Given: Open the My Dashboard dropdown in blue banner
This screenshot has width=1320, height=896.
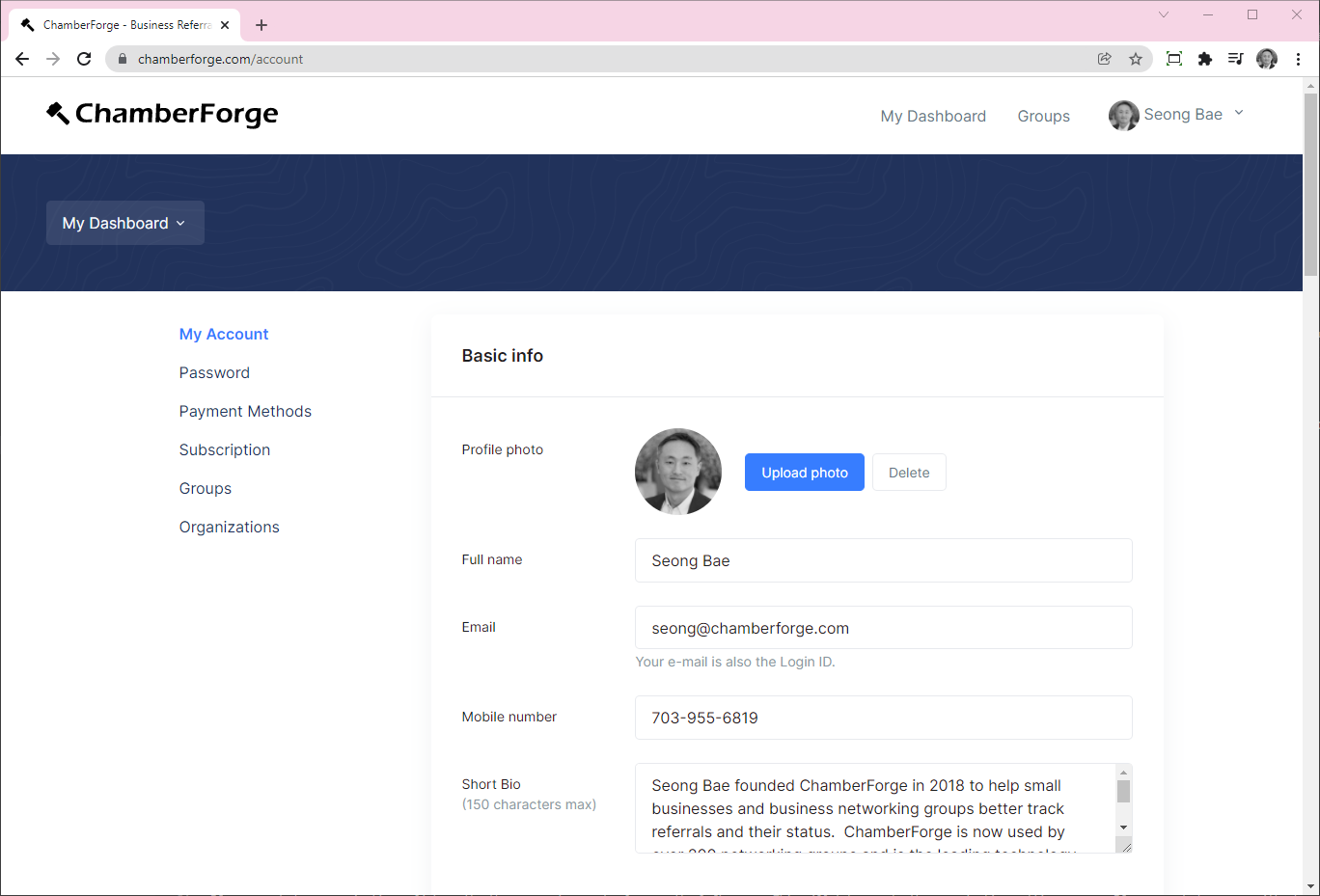Looking at the screenshot, I should coord(124,223).
